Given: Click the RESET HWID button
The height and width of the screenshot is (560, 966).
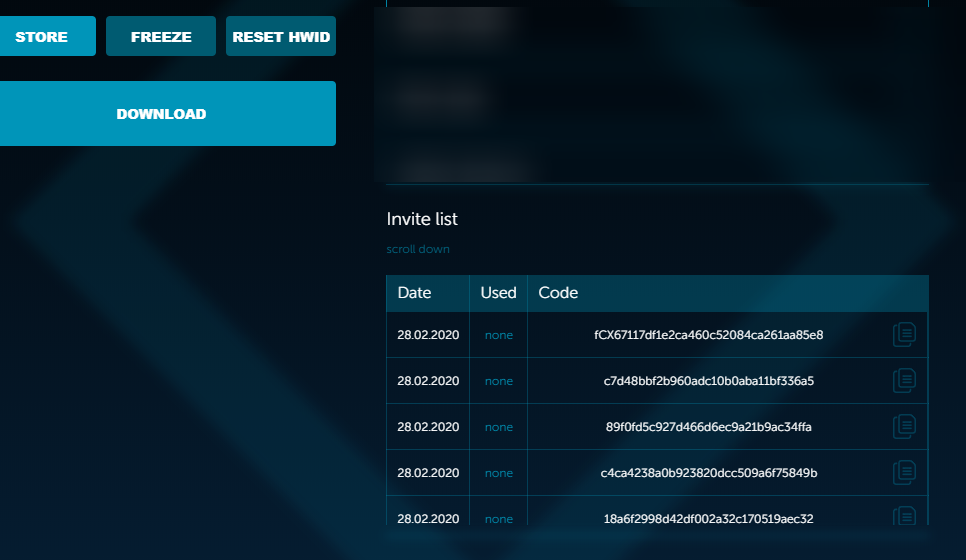Looking at the screenshot, I should tap(281, 37).
